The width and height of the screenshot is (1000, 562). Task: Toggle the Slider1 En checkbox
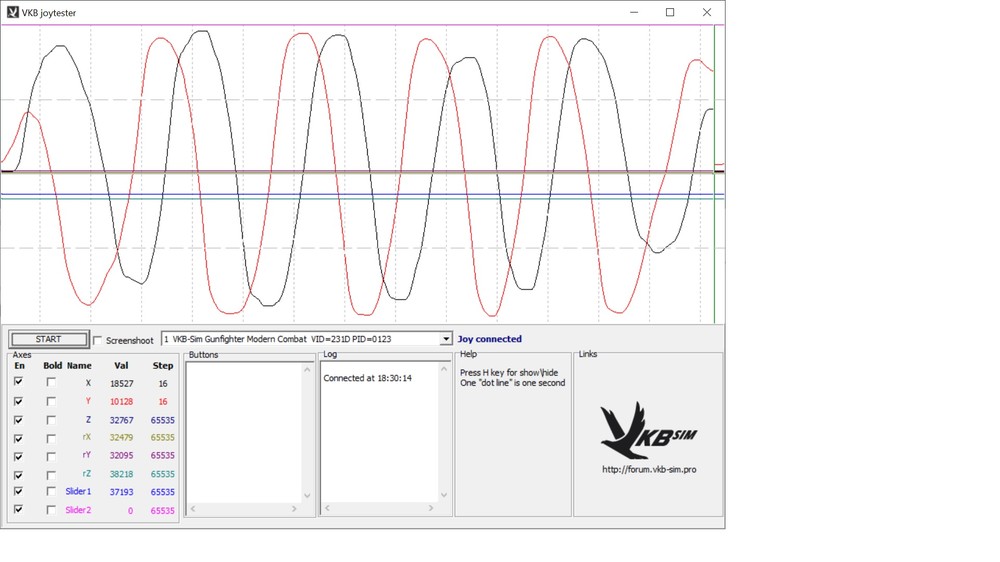click(x=18, y=491)
